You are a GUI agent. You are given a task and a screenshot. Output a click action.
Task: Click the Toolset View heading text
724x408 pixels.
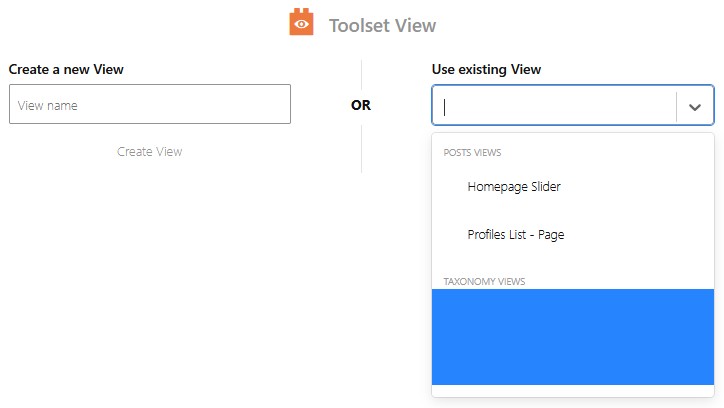tap(382, 25)
